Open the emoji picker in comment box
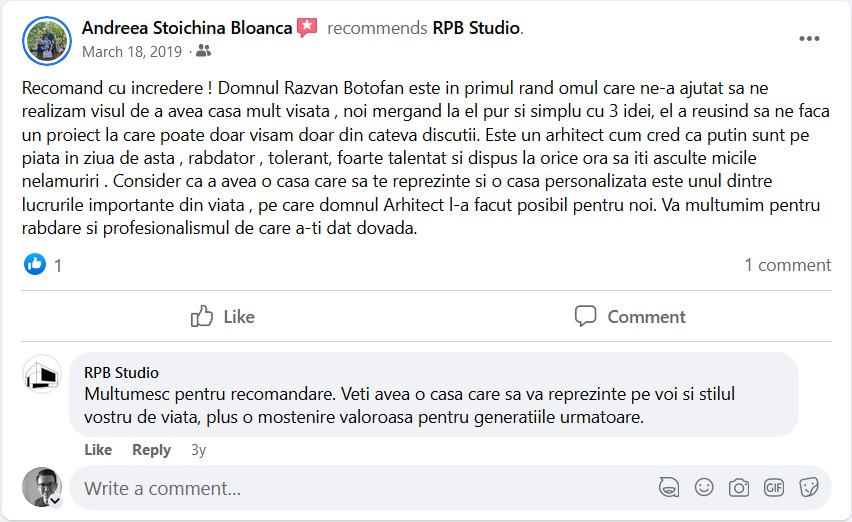 coord(704,488)
